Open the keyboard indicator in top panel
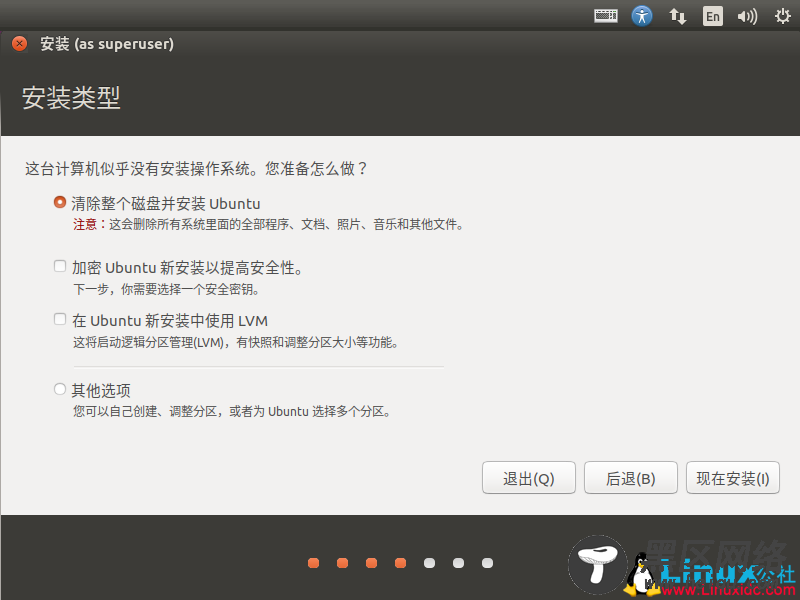This screenshot has height=600, width=800. [606, 16]
